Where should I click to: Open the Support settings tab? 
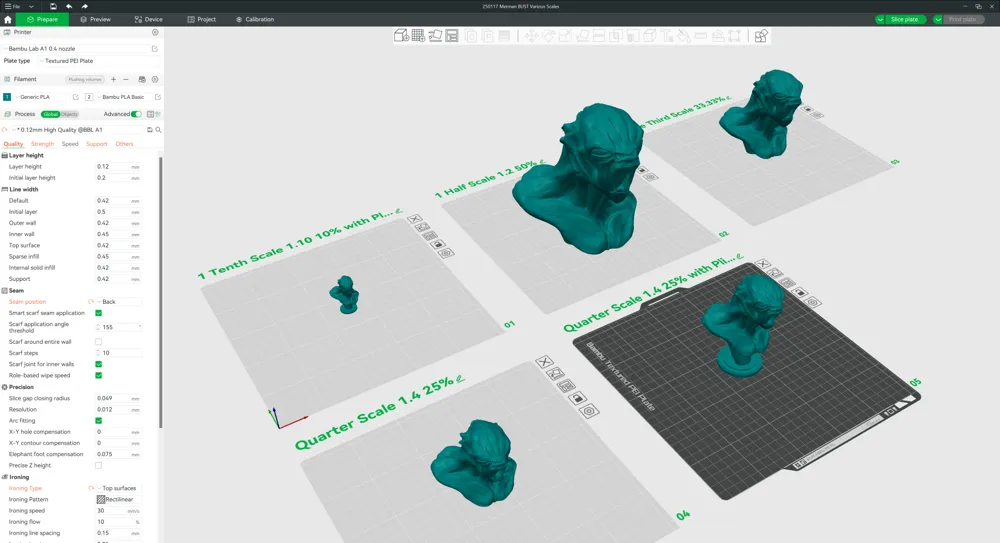[97, 144]
